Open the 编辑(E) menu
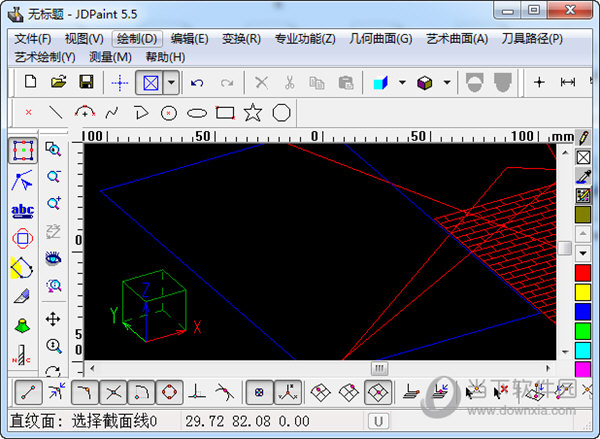 tap(189, 39)
